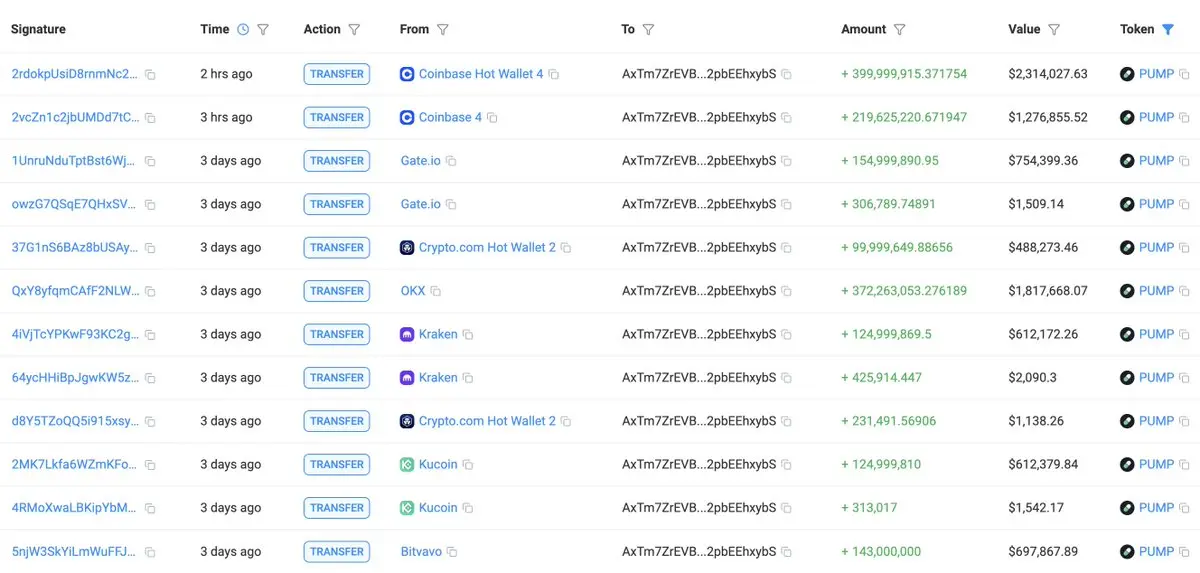
Task: Open the signature 2vcZn1c2jbUMDd7tC transaction
Action: 75,117
